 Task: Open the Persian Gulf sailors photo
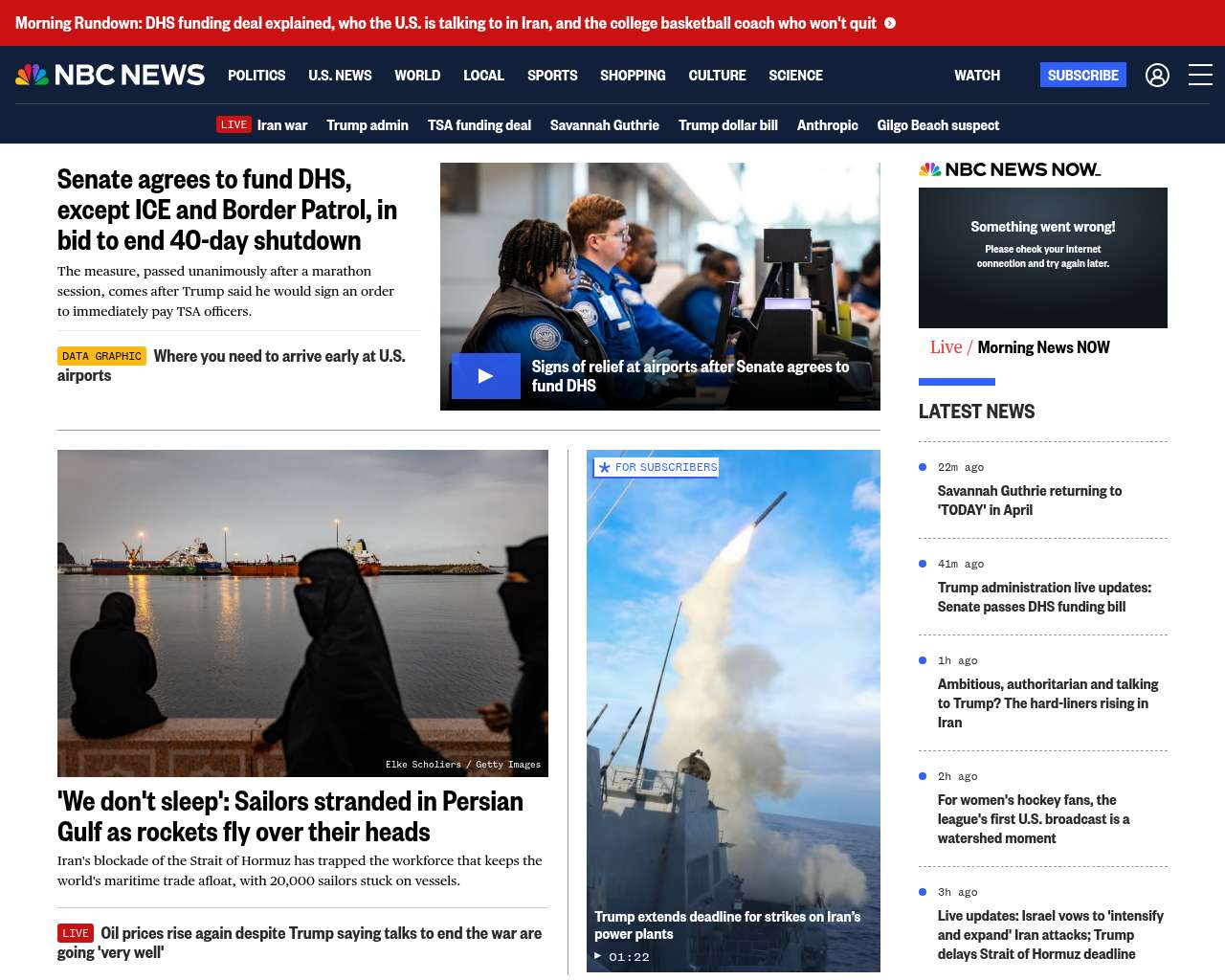click(302, 613)
